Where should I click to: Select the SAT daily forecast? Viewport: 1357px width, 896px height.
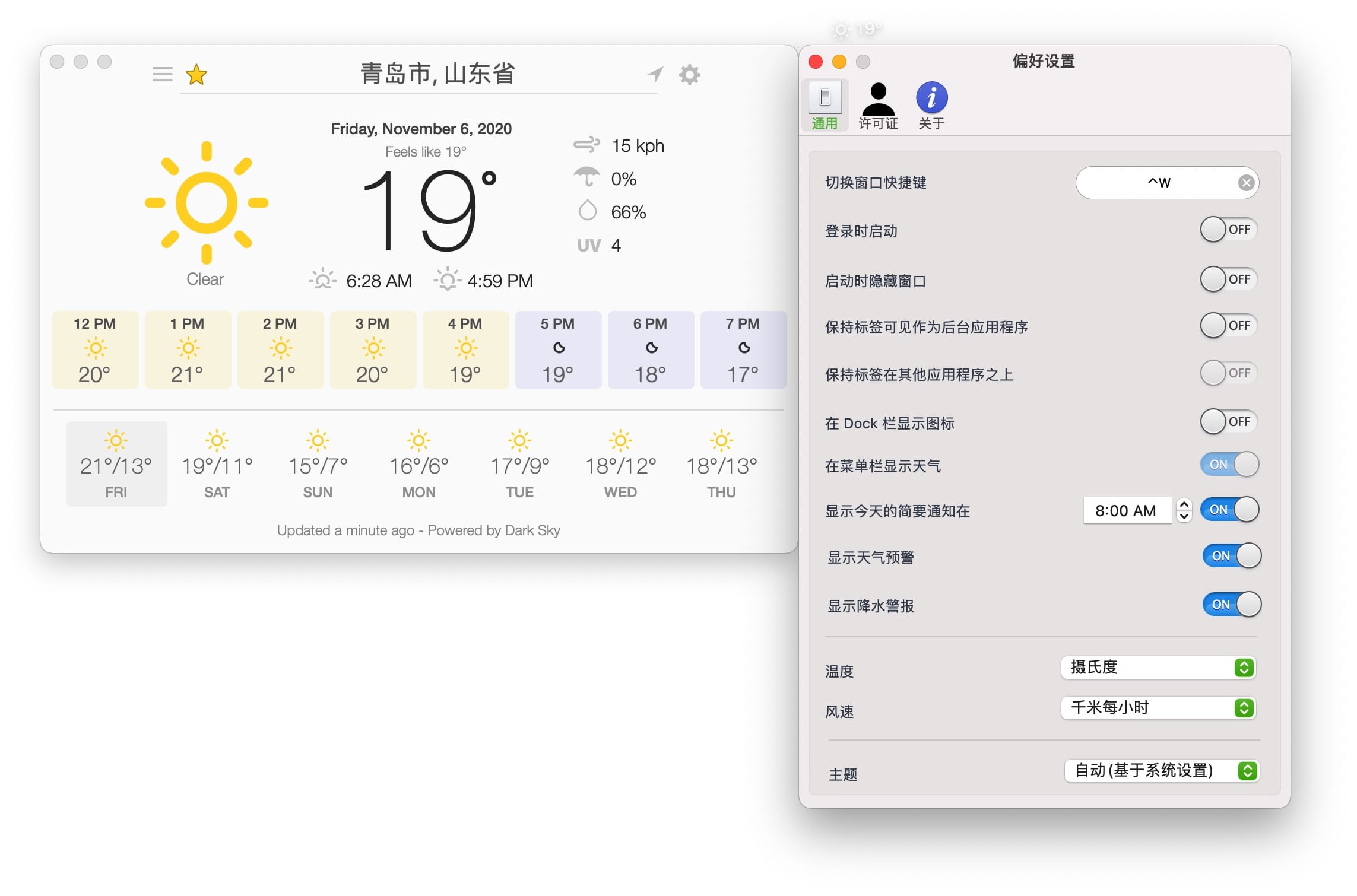[217, 465]
